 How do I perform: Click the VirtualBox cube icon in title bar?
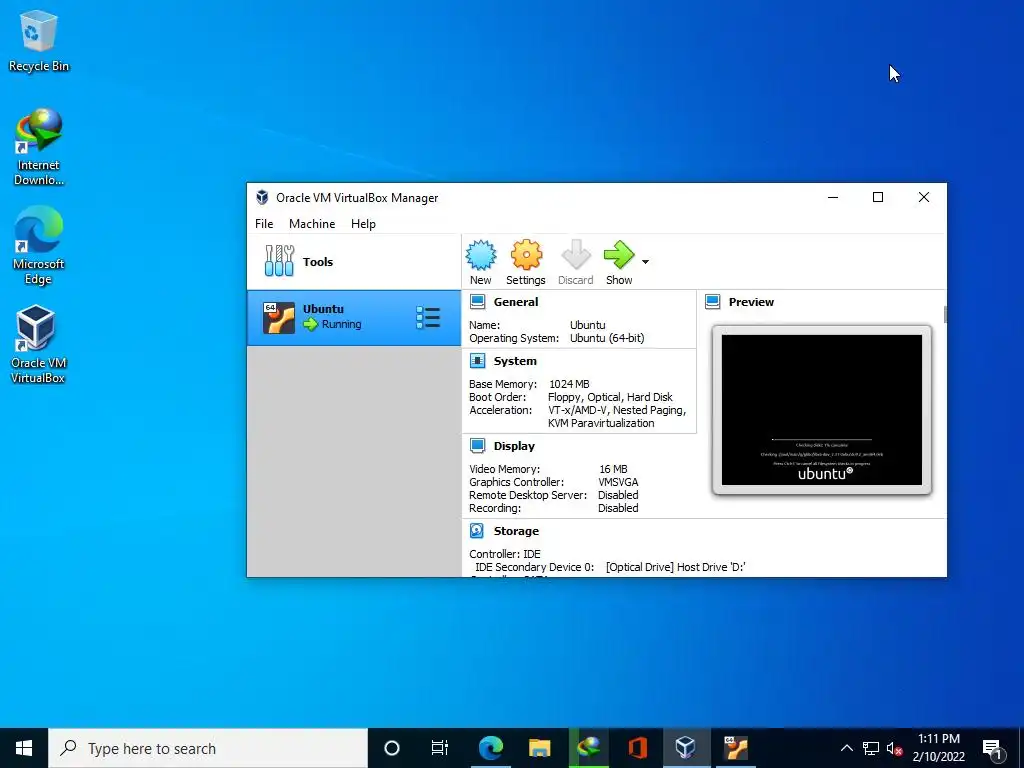(x=262, y=197)
